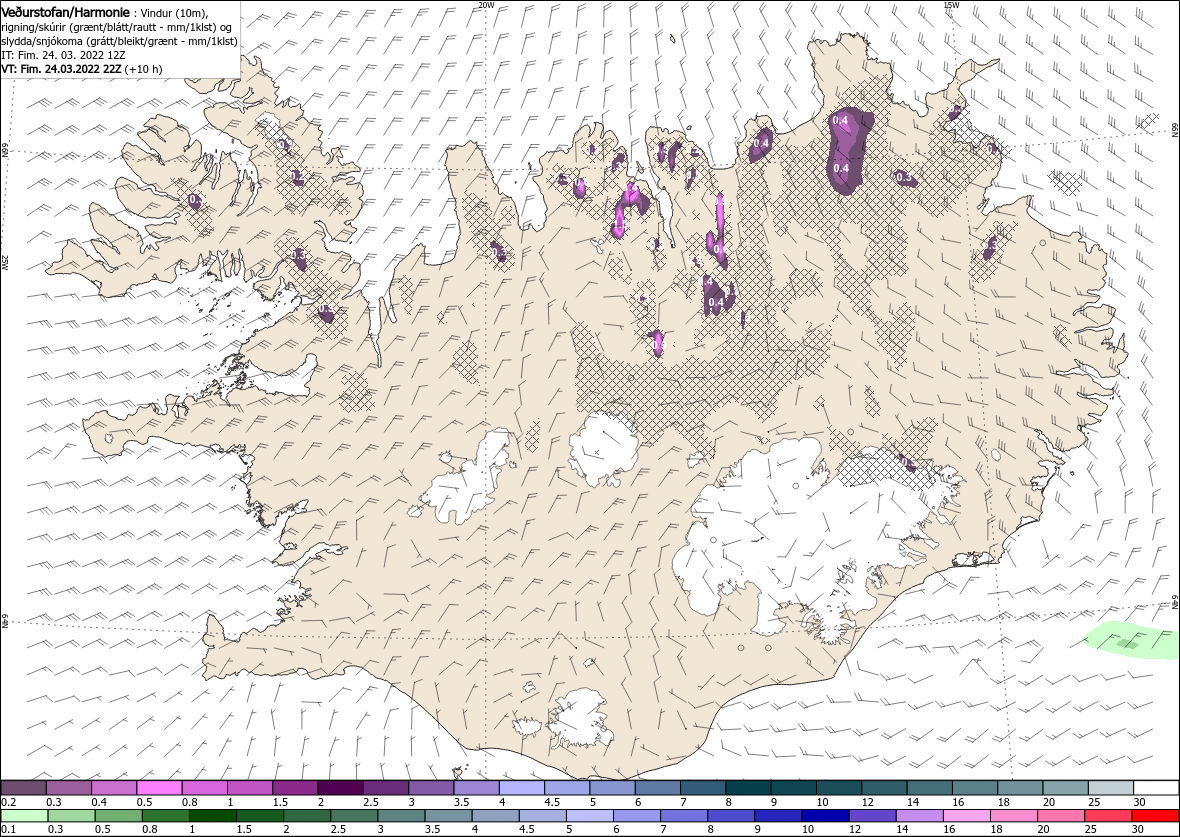Click bright red 30 swatch in lower legend
Image resolution: width=1180 pixels, height=837 pixels.
pyautogui.click(x=1155, y=816)
